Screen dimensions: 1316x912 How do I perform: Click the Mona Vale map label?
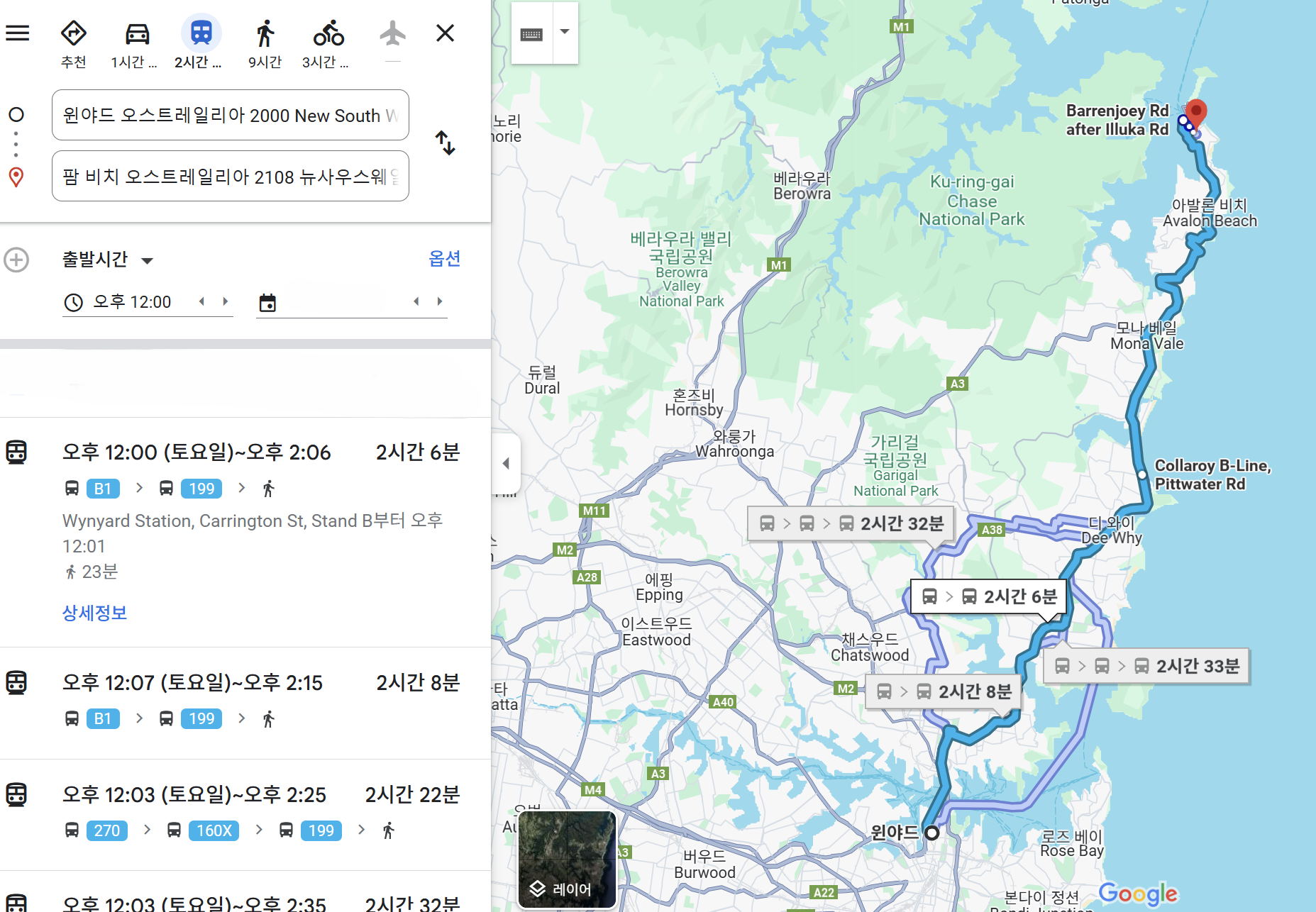(1146, 335)
